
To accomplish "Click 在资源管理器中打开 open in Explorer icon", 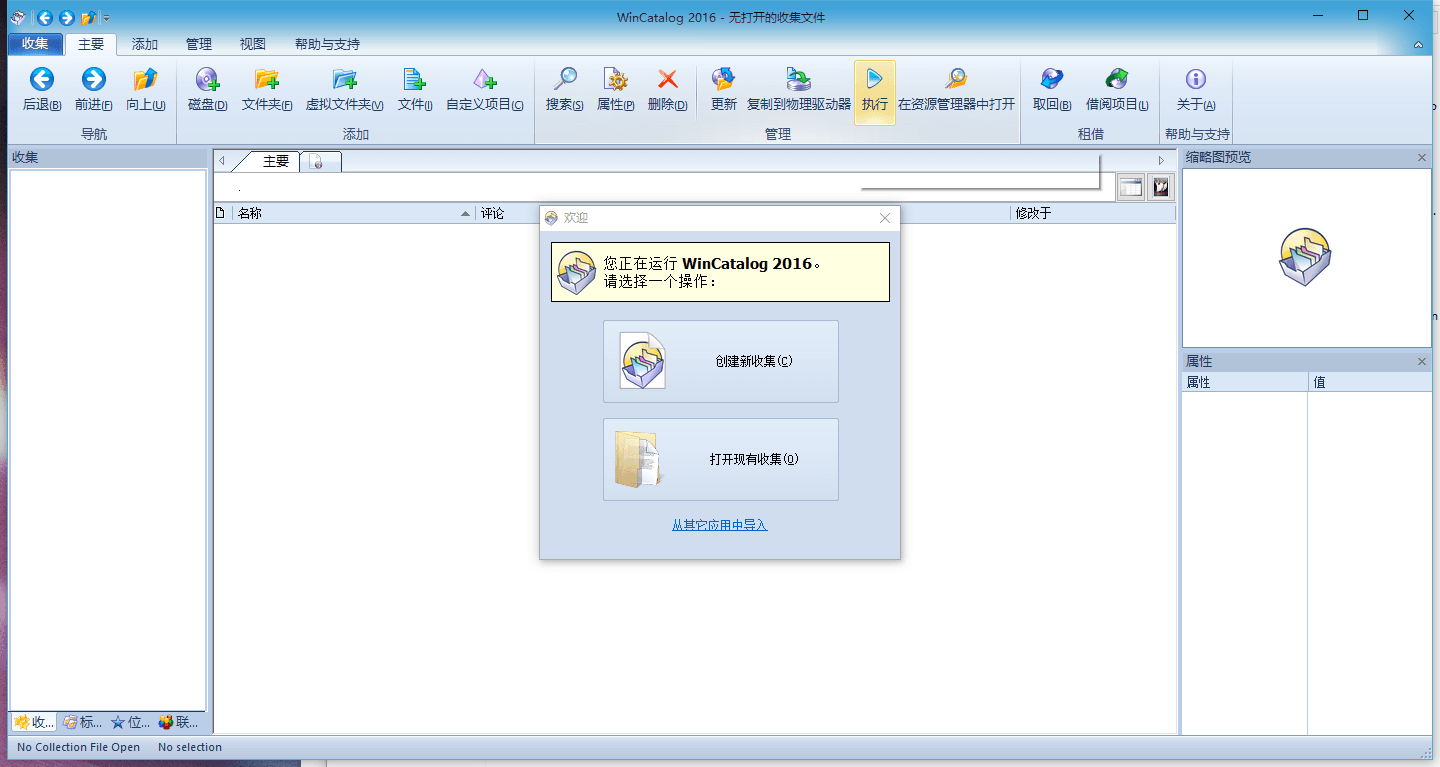I will 956,80.
